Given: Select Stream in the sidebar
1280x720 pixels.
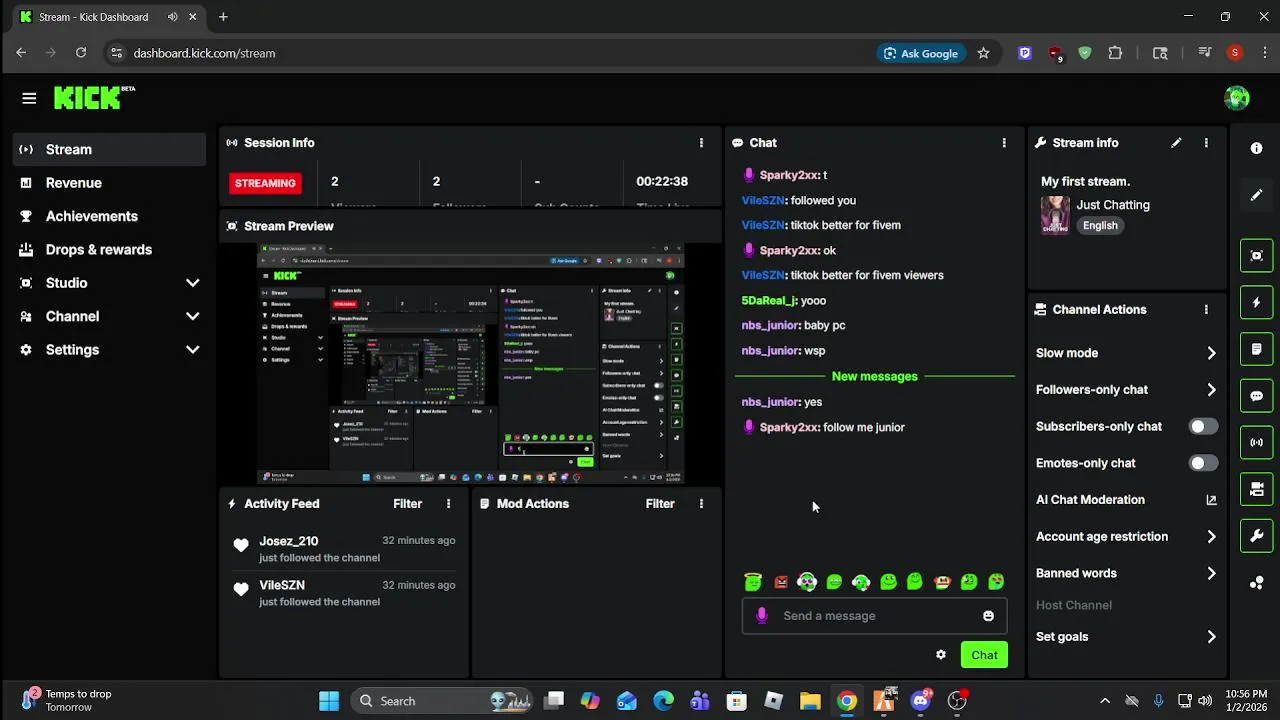Looking at the screenshot, I should click(x=110, y=149).
